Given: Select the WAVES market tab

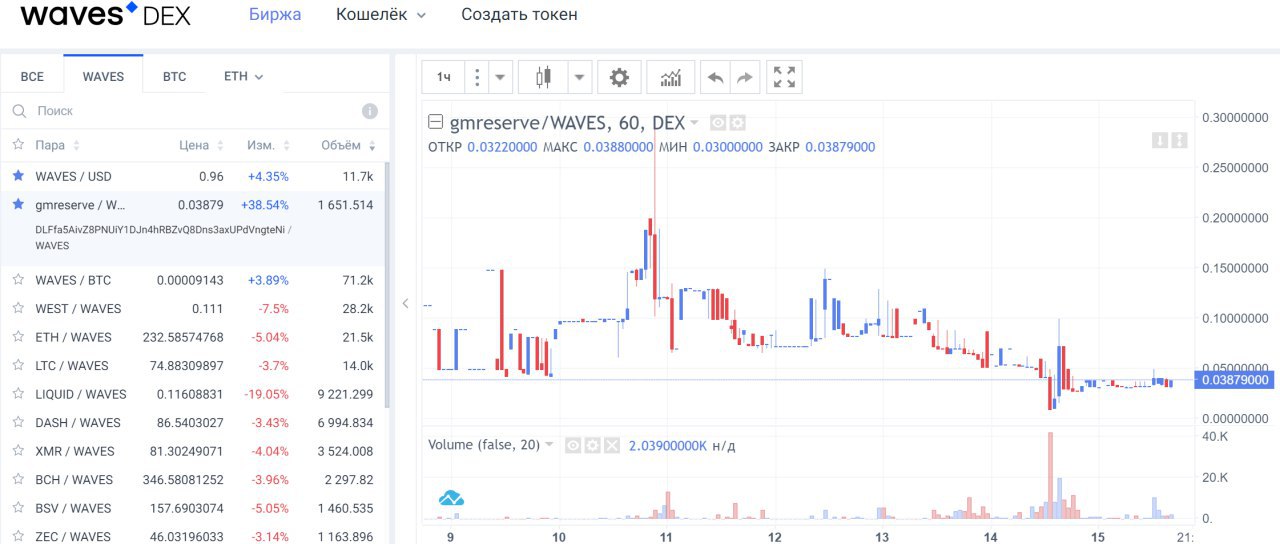Looking at the screenshot, I should pos(103,76).
